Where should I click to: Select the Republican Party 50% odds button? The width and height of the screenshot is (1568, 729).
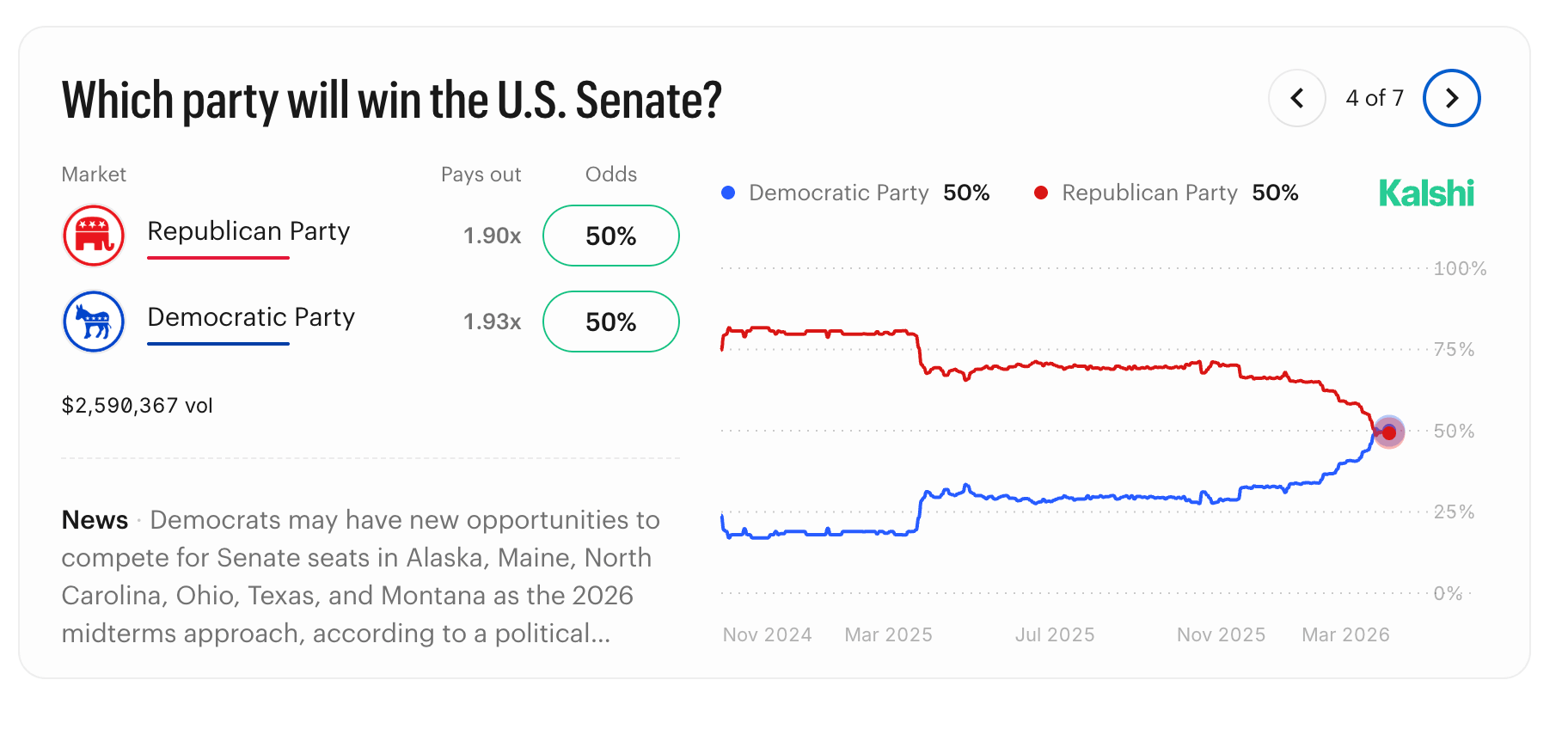tap(610, 236)
